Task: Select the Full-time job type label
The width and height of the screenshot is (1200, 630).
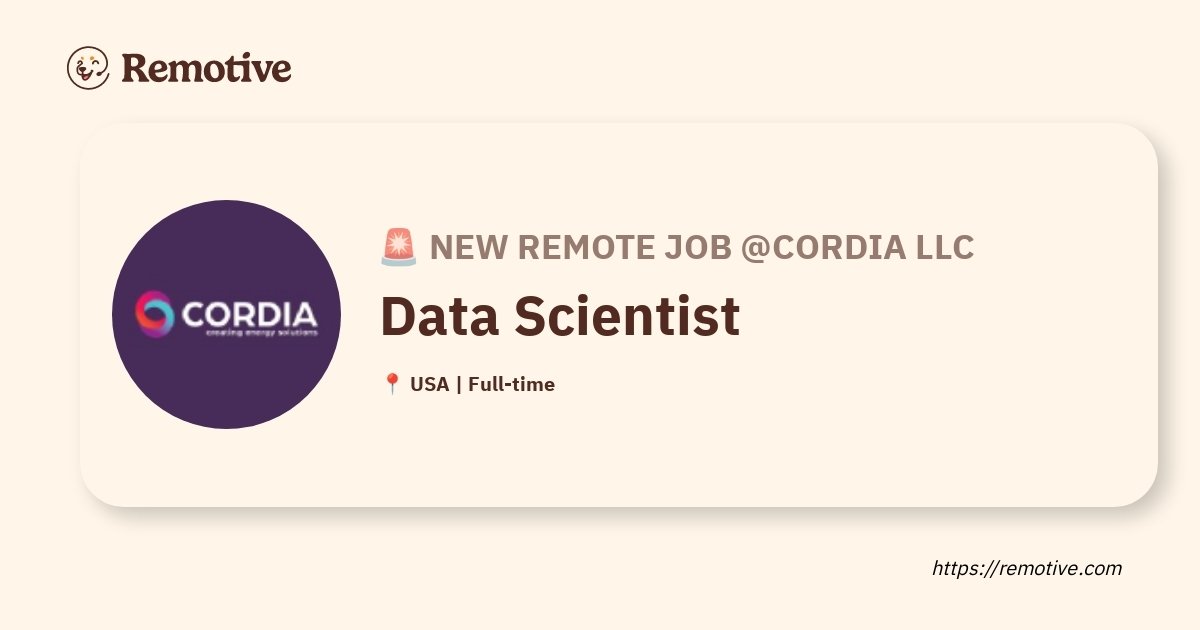Action: coord(511,384)
